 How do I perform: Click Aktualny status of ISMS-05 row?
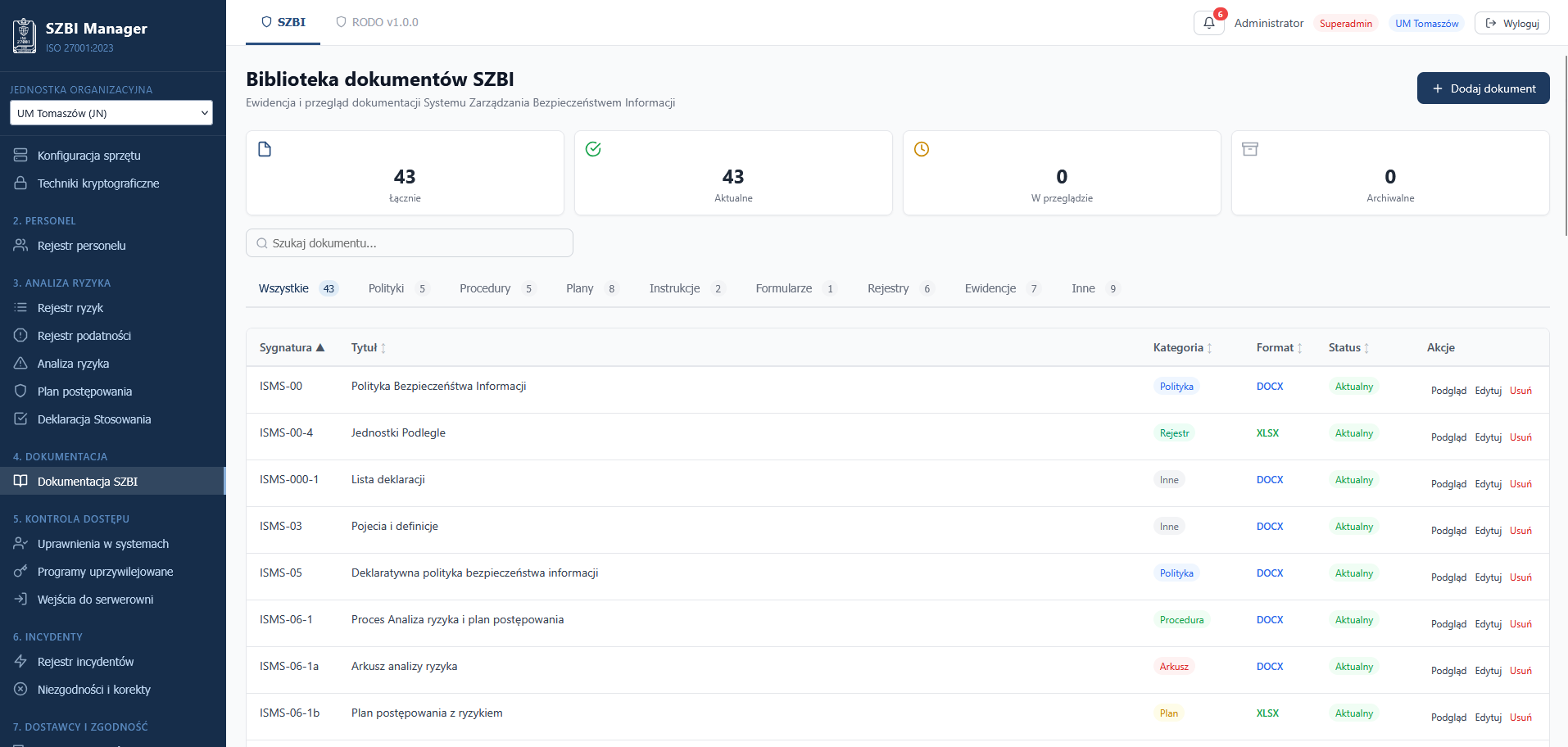coord(1354,573)
